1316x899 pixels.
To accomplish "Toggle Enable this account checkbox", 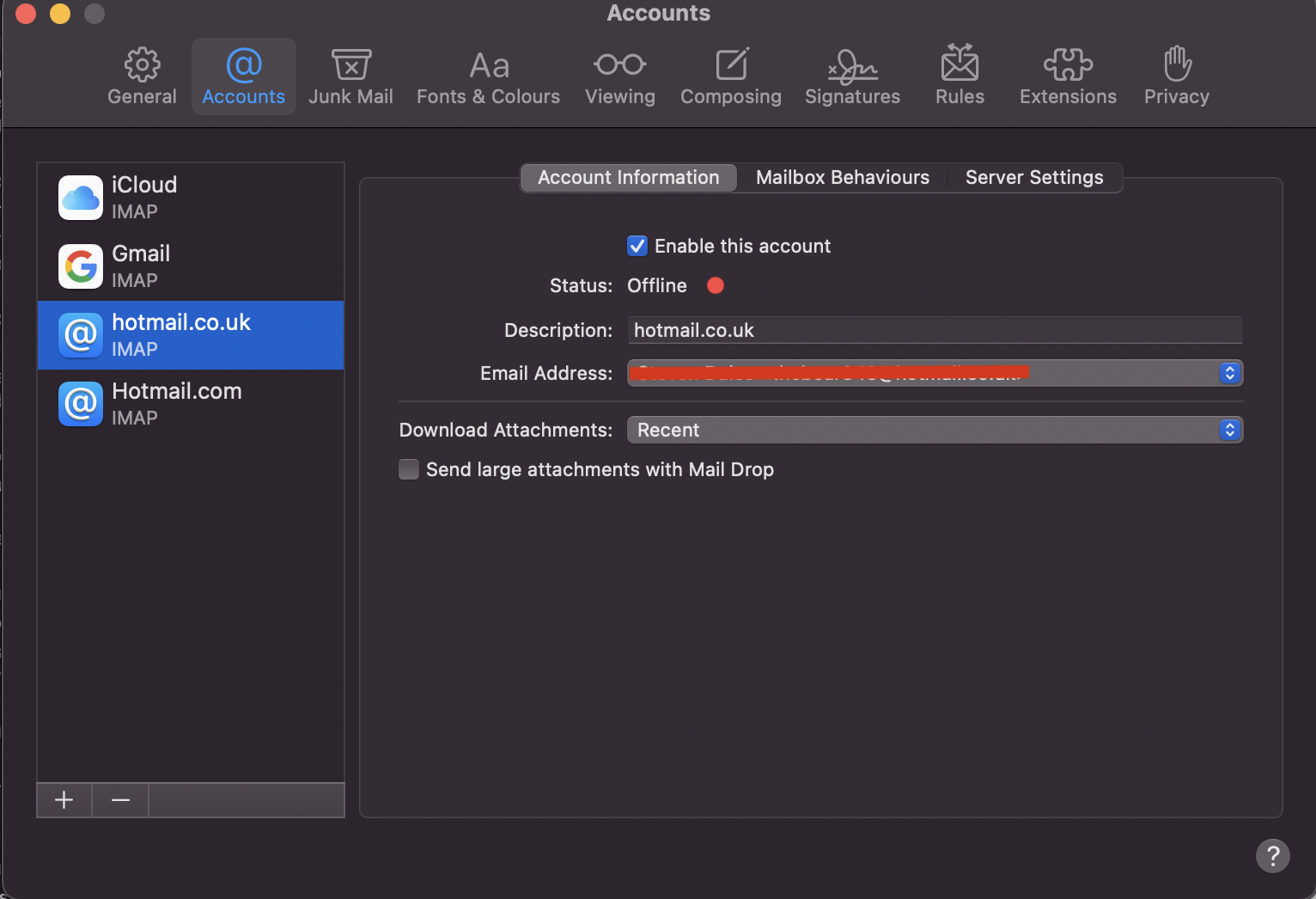I will 637,246.
